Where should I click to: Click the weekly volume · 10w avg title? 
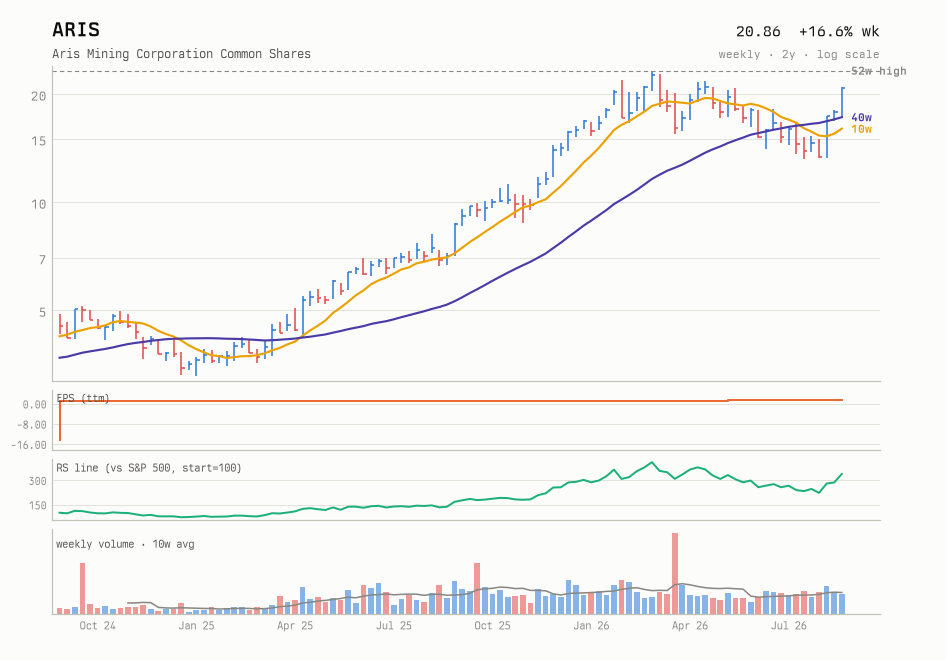coord(125,544)
